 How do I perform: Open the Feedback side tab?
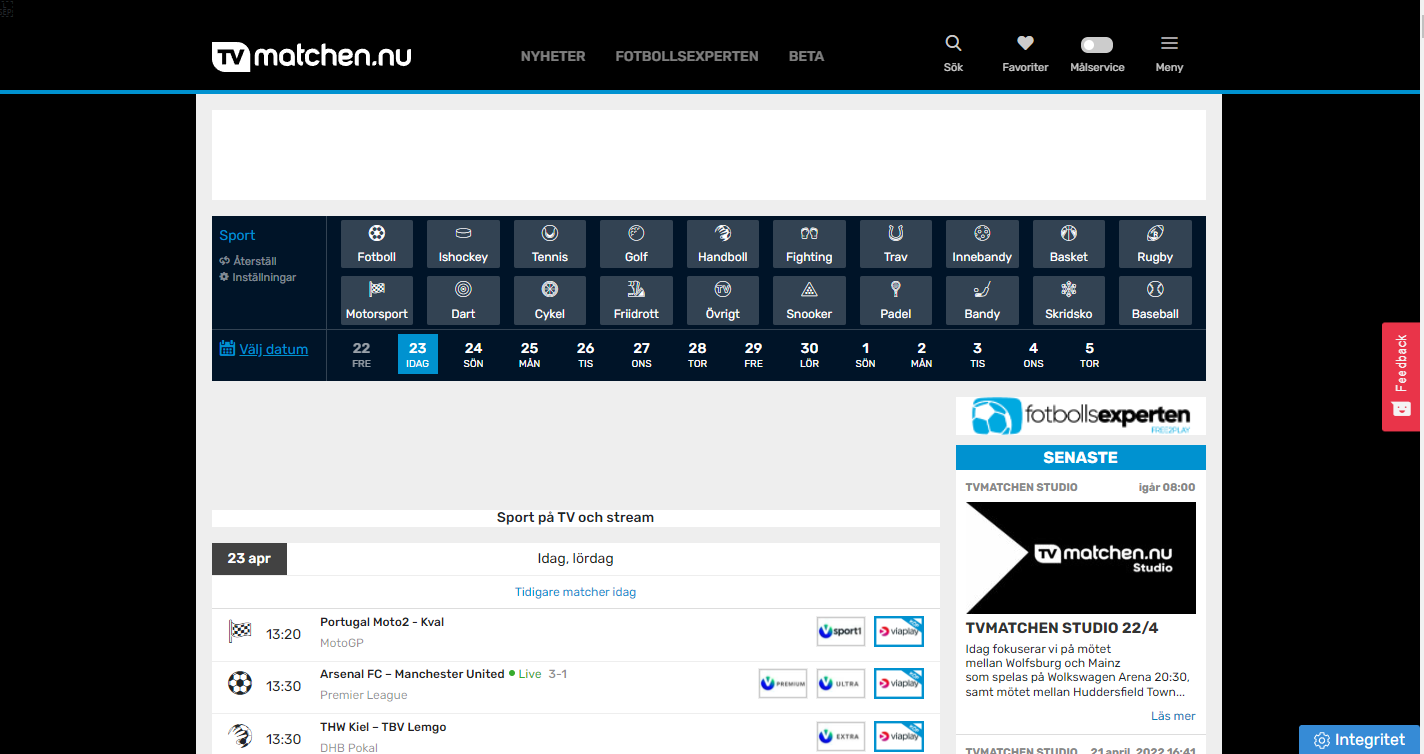point(1401,377)
